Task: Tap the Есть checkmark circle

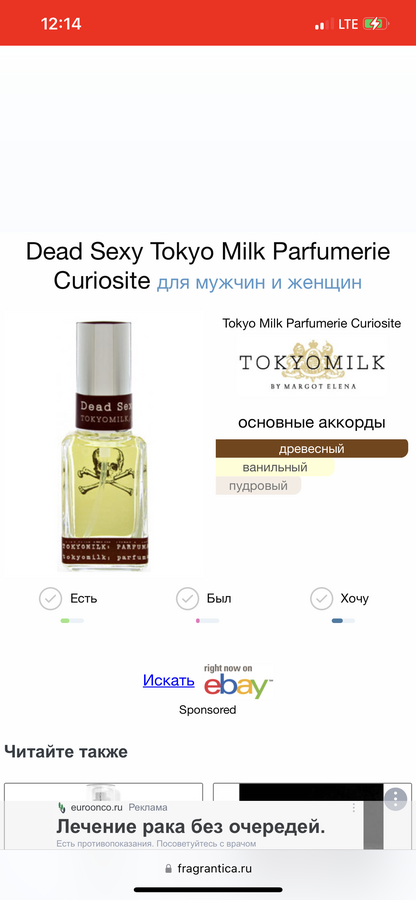Action: [x=50, y=599]
